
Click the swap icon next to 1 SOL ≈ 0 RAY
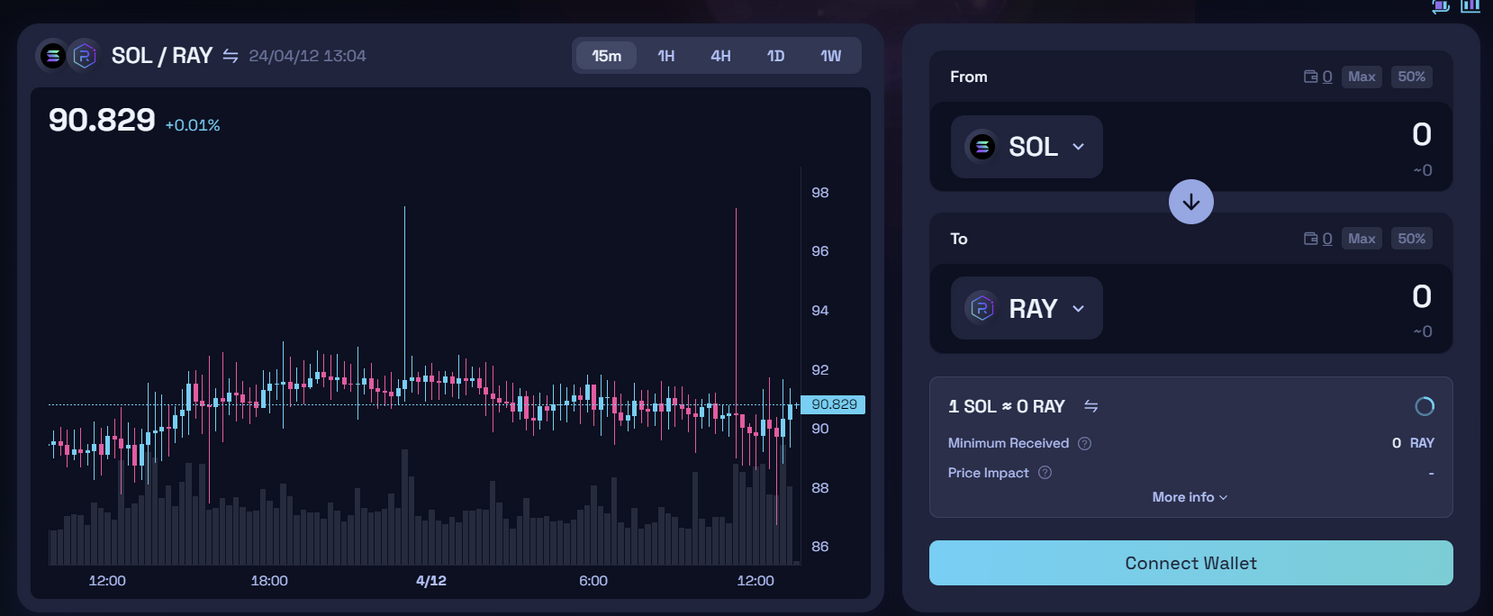point(1091,406)
